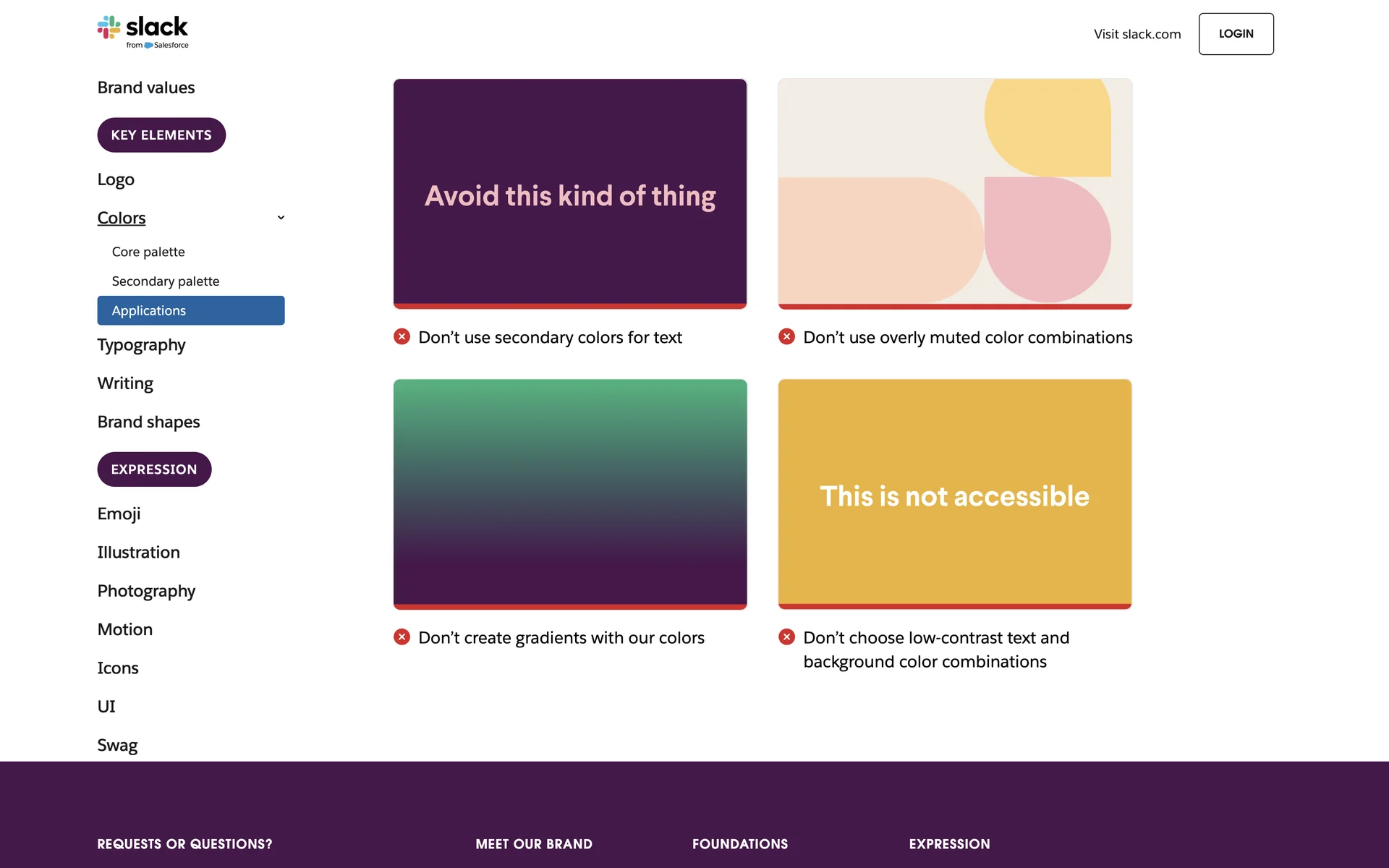Open the Typography page

141,345
